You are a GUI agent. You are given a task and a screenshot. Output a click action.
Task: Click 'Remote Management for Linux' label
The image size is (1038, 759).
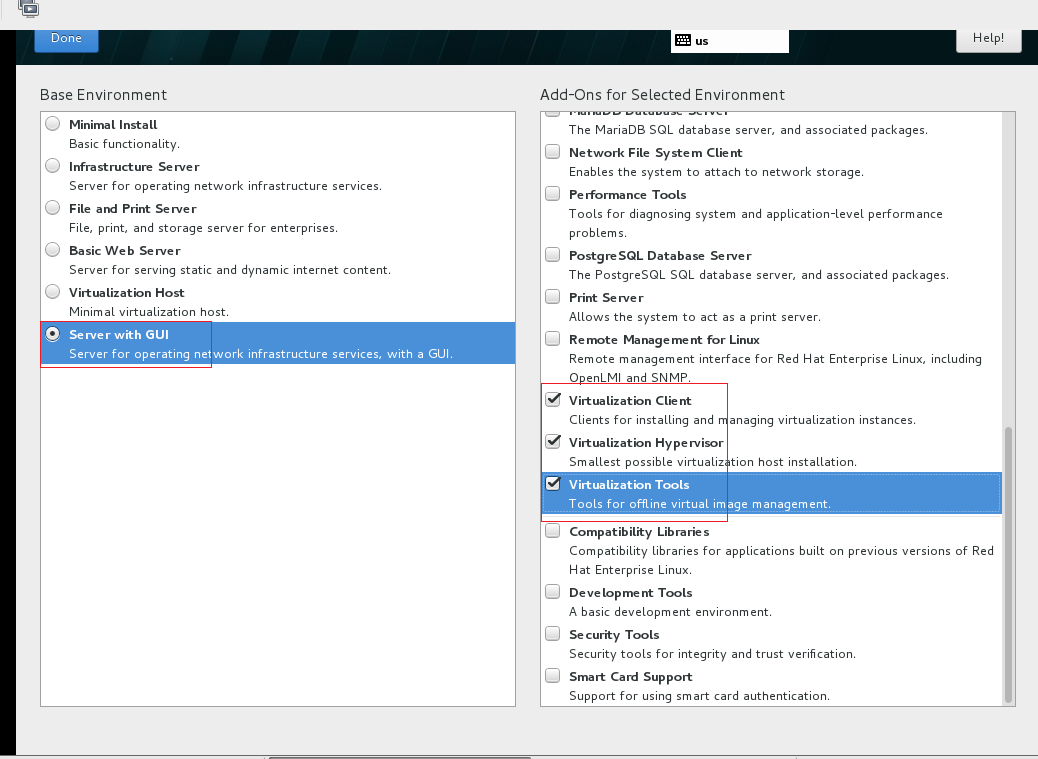coord(664,339)
